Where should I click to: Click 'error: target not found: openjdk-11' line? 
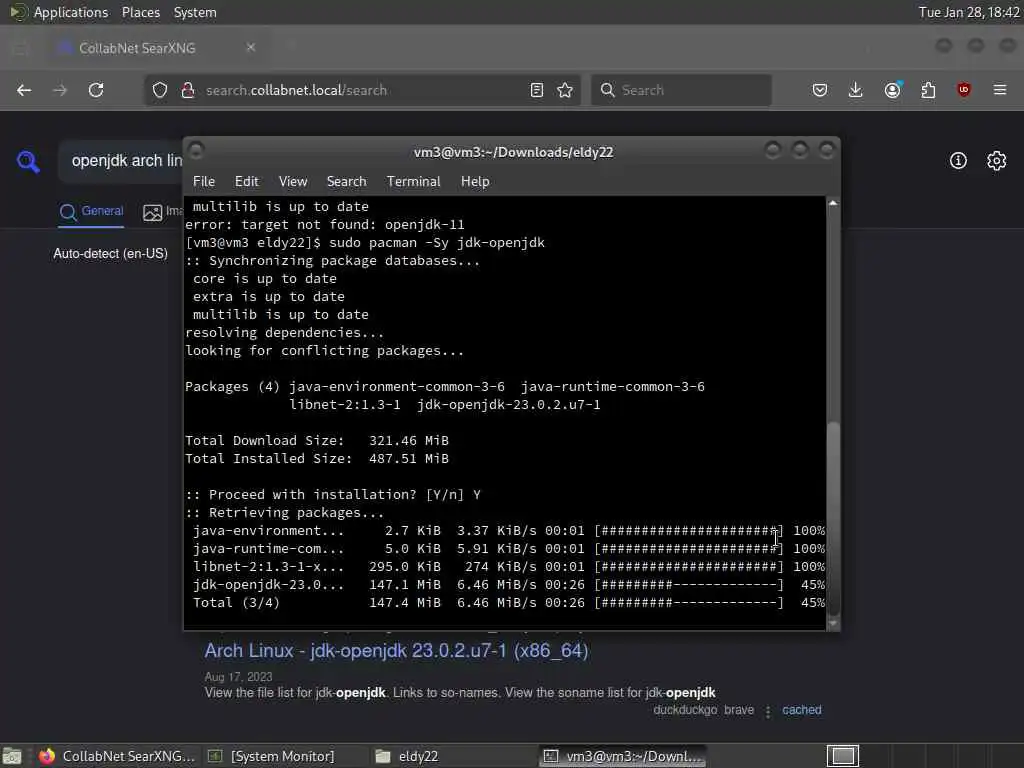click(x=325, y=225)
